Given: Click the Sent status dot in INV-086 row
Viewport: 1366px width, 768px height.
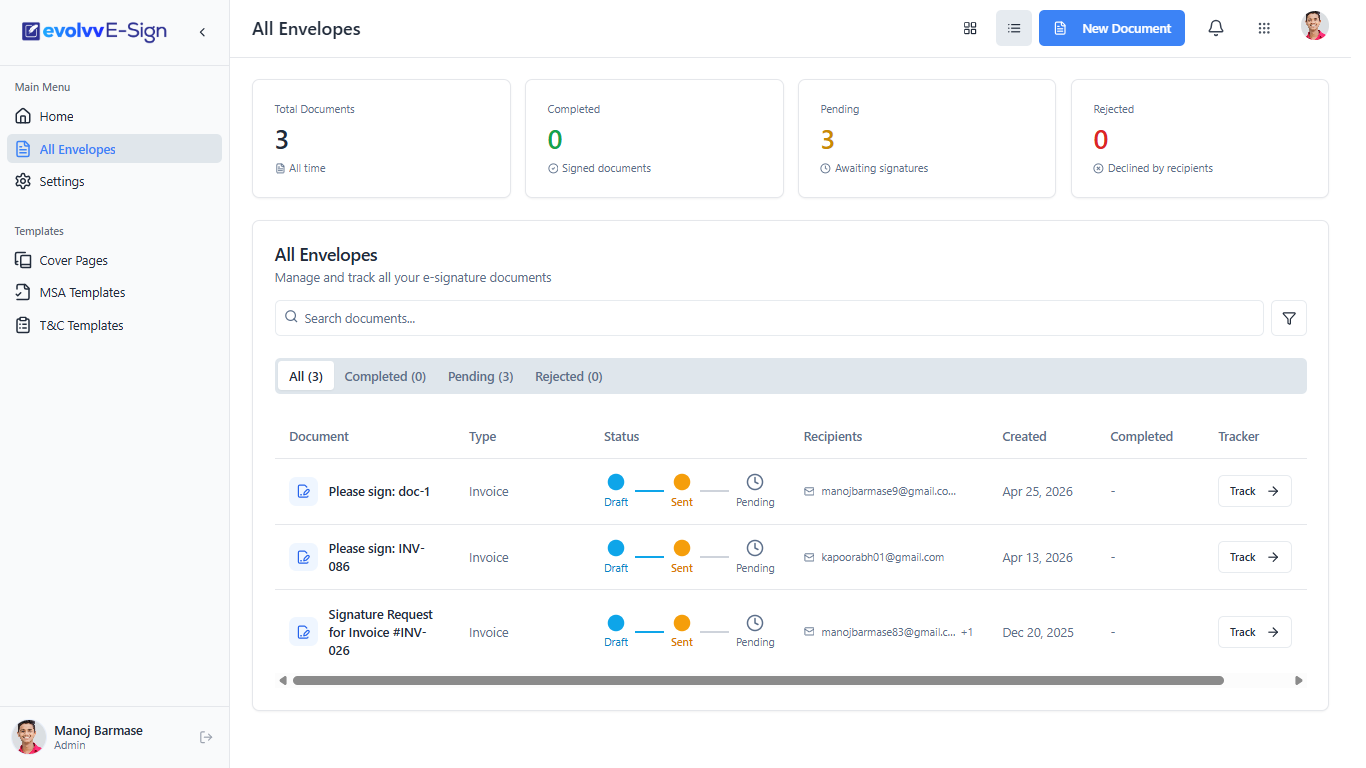Looking at the screenshot, I should 682,548.
